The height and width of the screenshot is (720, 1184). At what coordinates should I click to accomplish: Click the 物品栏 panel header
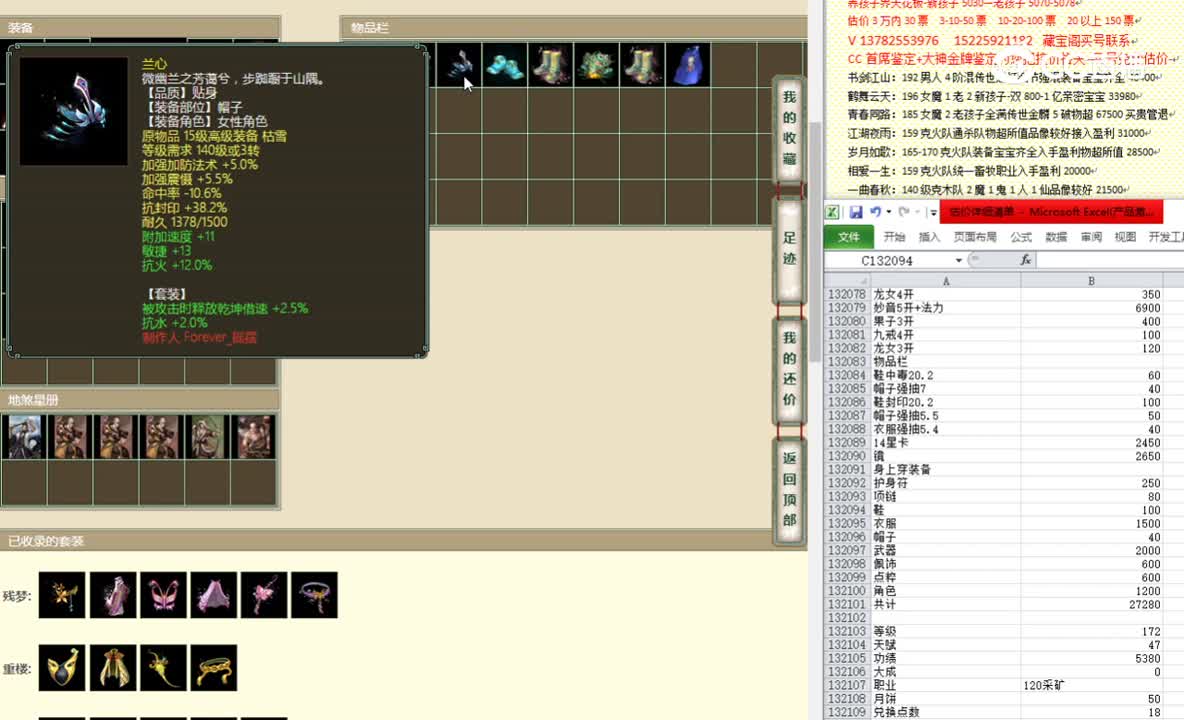pyautogui.click(x=574, y=28)
